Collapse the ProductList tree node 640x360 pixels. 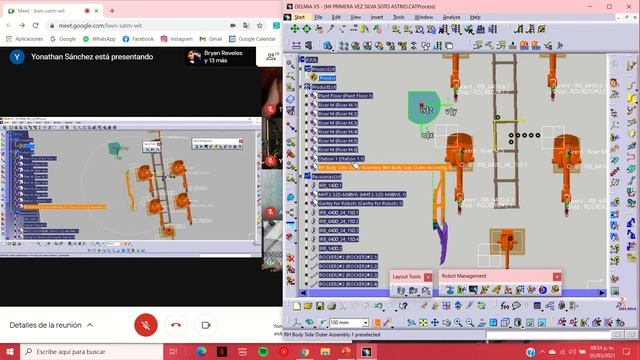pos(301,87)
